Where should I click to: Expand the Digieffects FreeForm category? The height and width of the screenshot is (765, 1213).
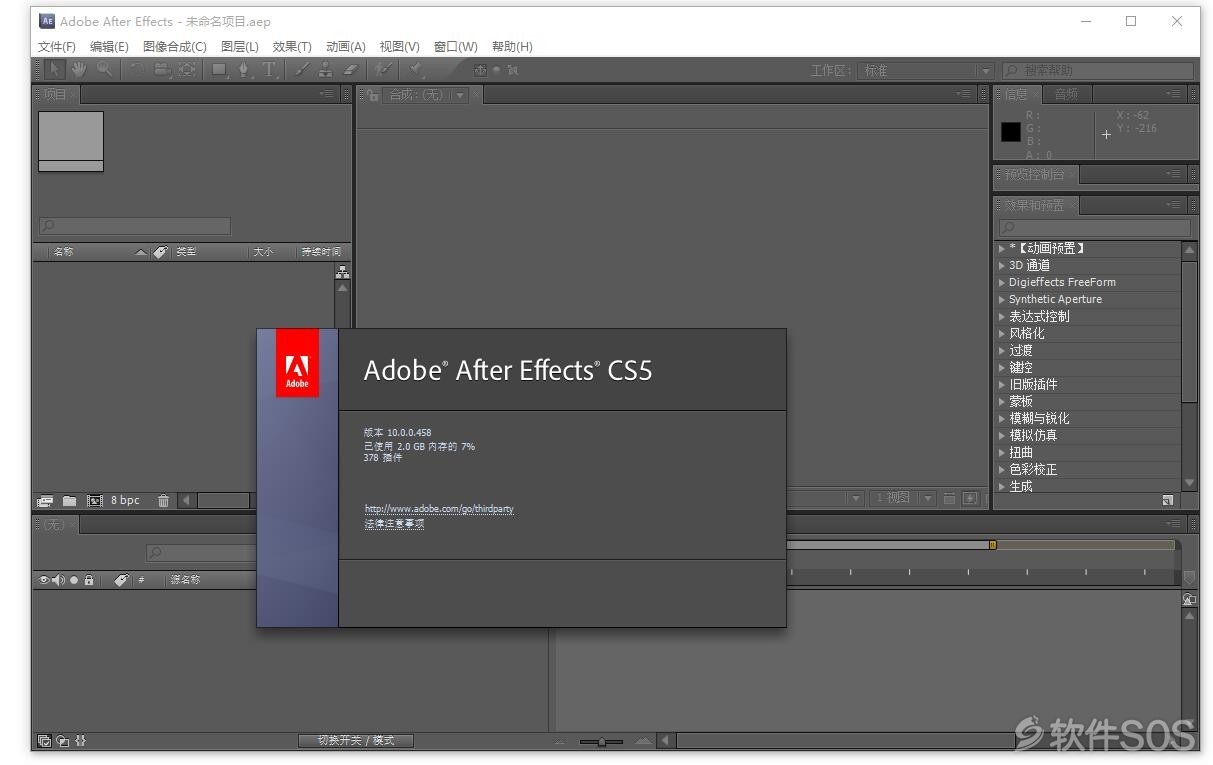click(x=1002, y=282)
